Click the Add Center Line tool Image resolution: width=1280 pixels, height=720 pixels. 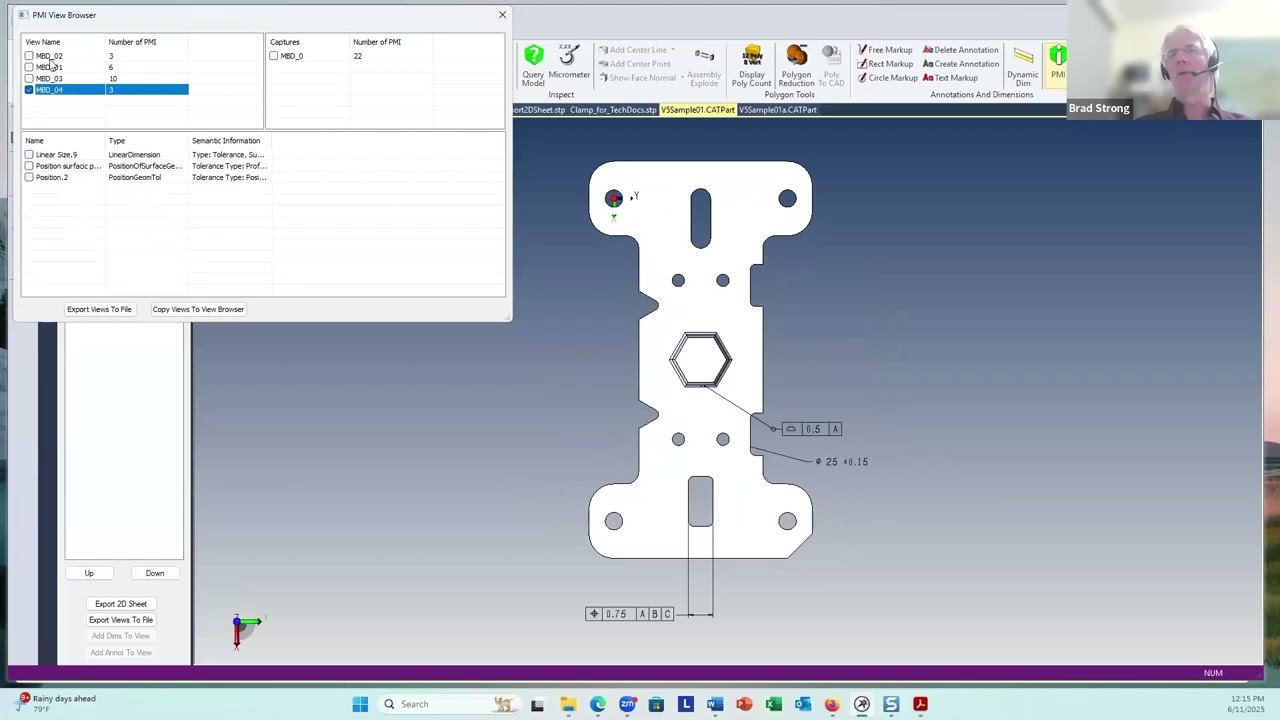click(632, 50)
